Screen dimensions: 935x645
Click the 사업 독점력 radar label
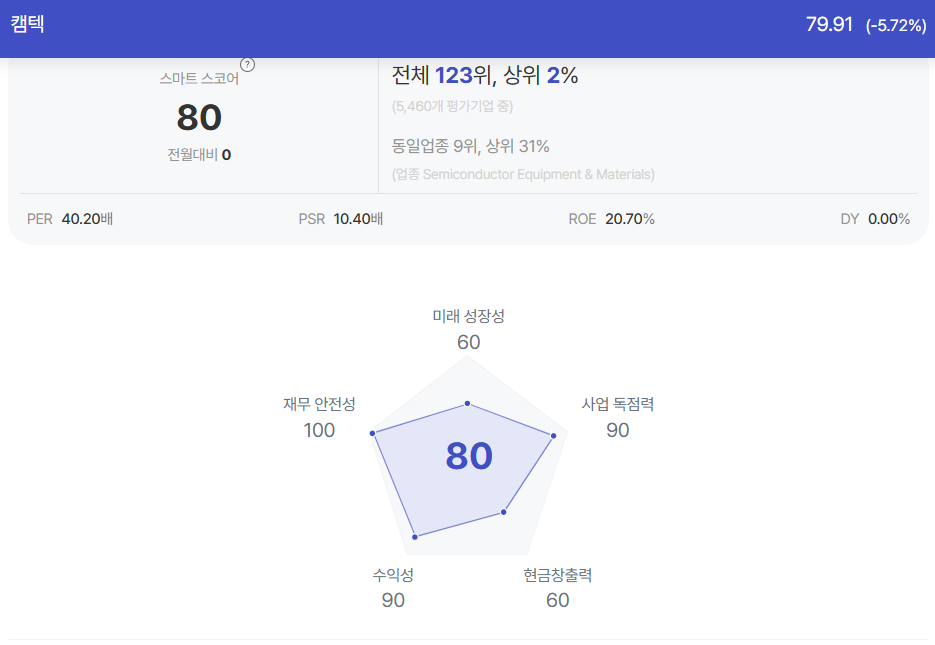(x=618, y=404)
